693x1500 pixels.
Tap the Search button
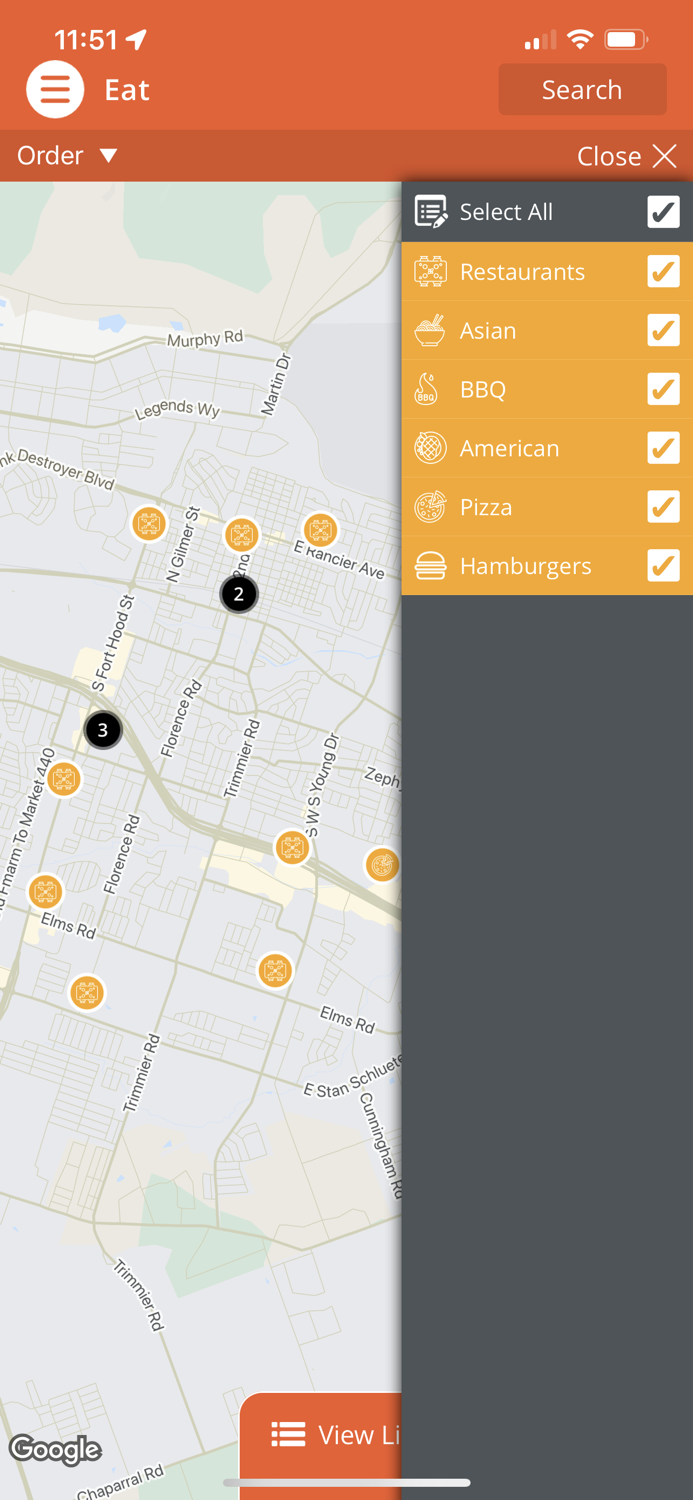tap(582, 90)
